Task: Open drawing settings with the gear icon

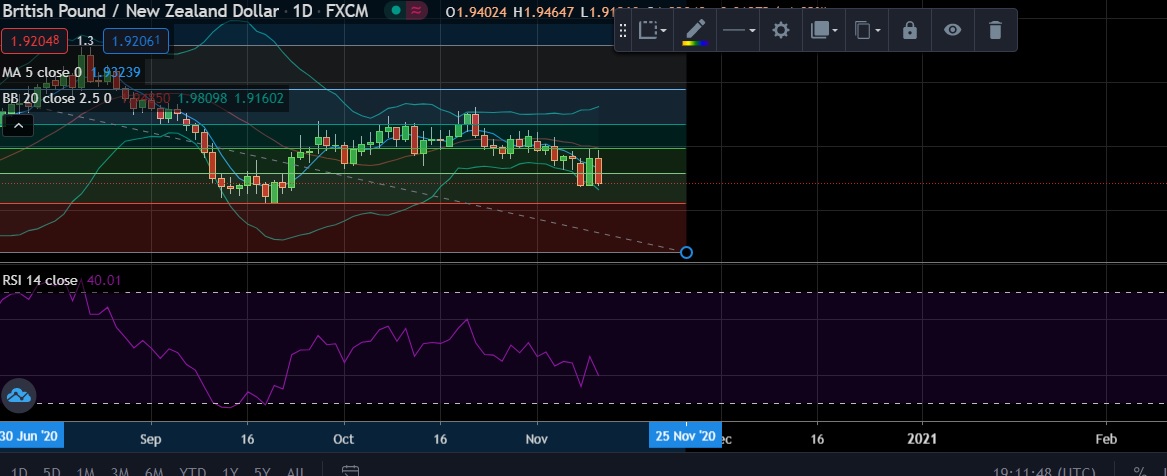Action: tap(781, 31)
